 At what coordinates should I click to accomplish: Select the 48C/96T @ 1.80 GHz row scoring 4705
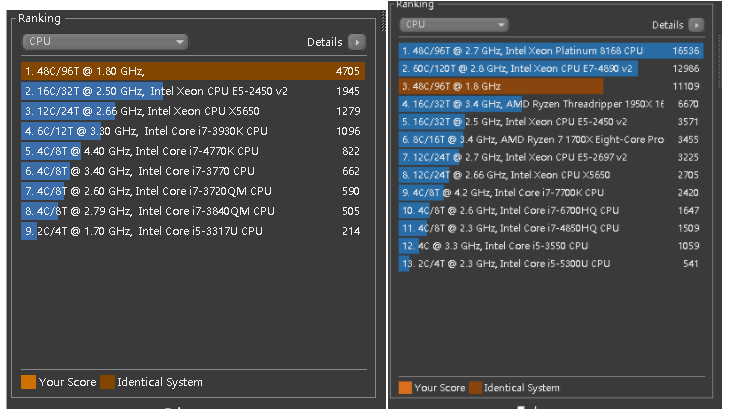193,71
